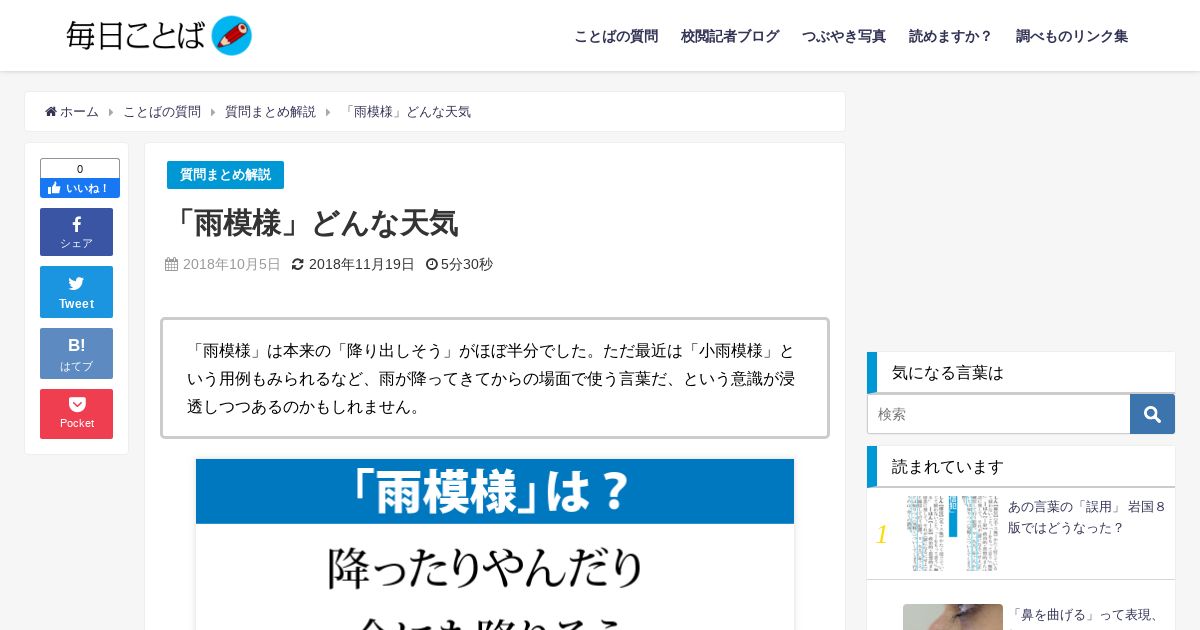Screen dimensions: 1200x630
Task: Click the updated date 2018年11月19日
Action: (361, 264)
